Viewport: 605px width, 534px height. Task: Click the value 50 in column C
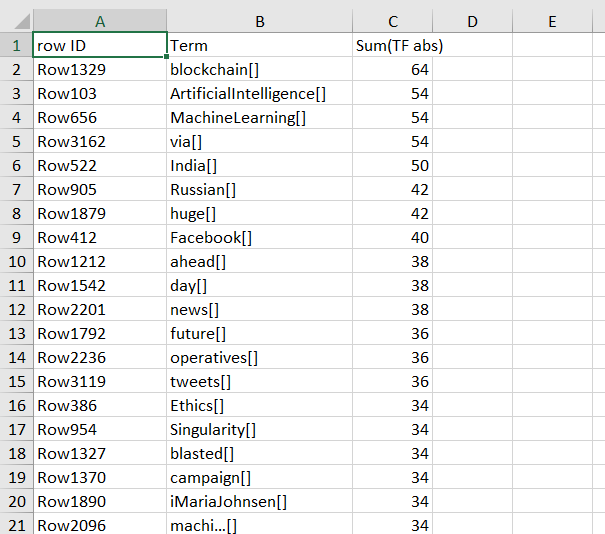click(392, 166)
